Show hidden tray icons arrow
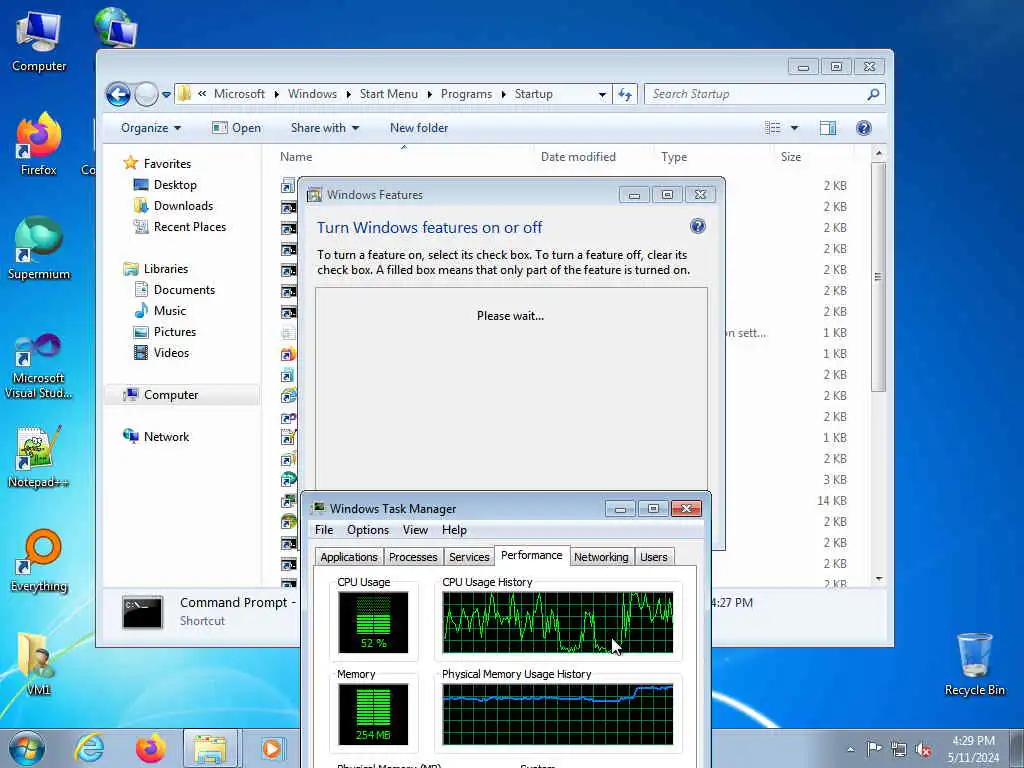 click(x=850, y=750)
